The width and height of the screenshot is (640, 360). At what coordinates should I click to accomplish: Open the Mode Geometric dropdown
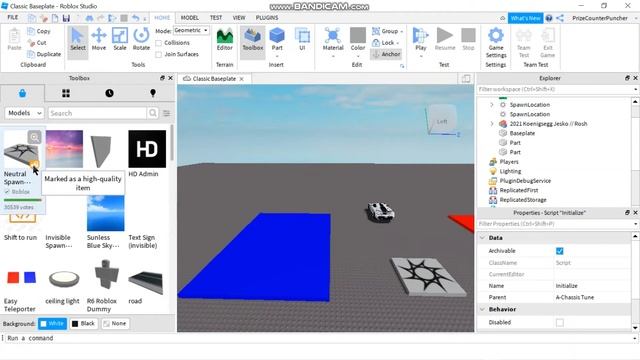191,30
